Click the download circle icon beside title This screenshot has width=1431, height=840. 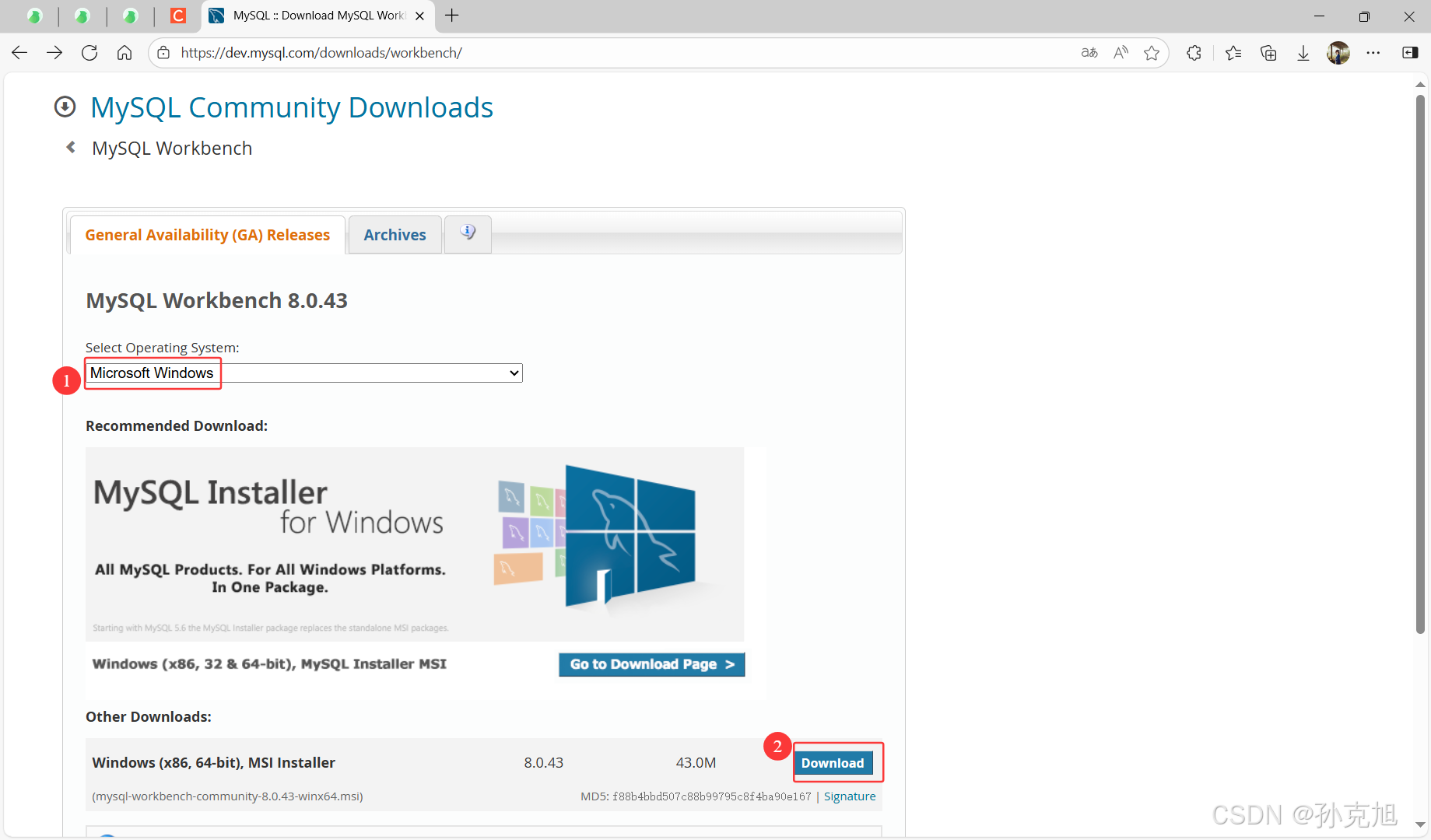pos(65,107)
